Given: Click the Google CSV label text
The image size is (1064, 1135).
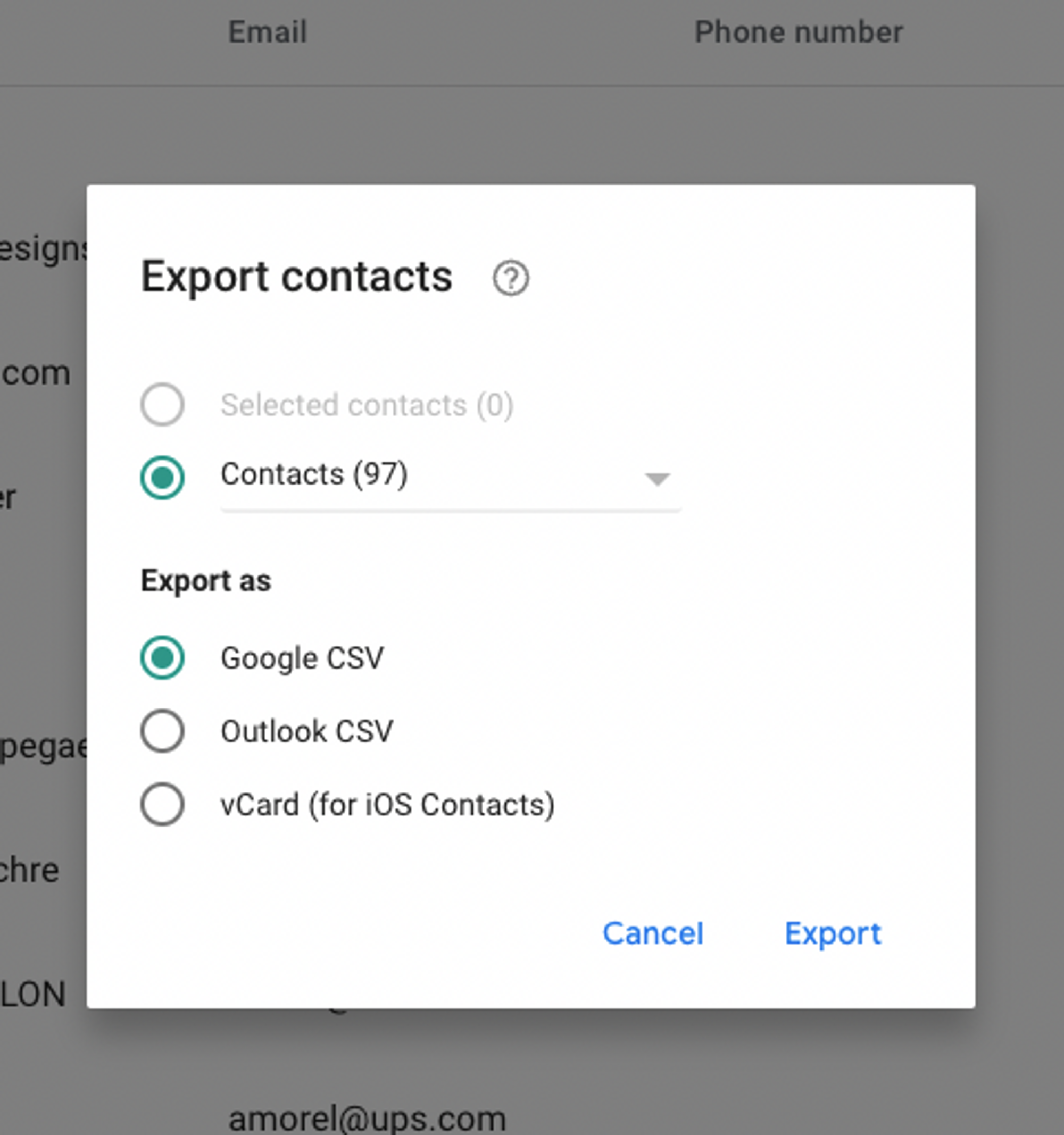Looking at the screenshot, I should [x=303, y=657].
